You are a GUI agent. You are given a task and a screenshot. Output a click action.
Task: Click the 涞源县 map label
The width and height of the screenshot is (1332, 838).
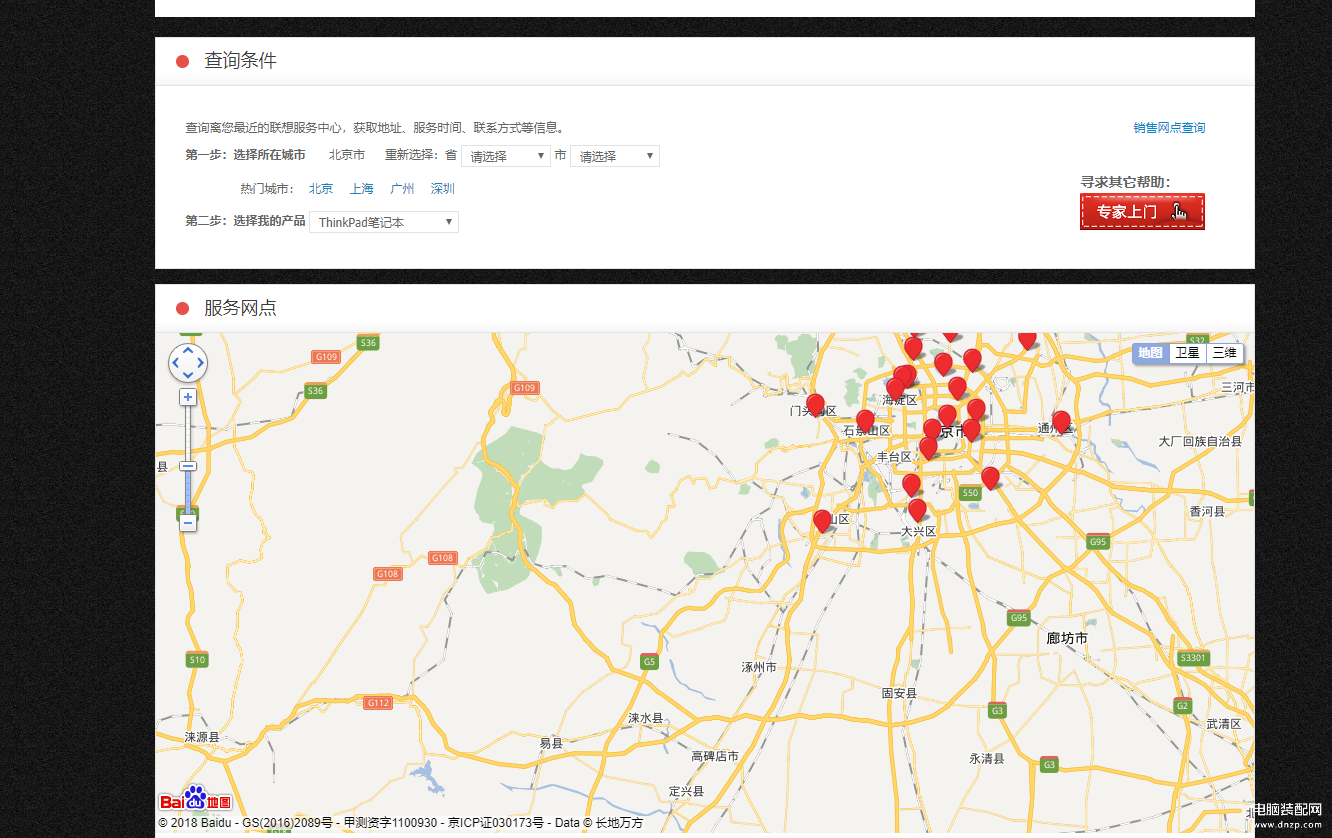point(202,737)
